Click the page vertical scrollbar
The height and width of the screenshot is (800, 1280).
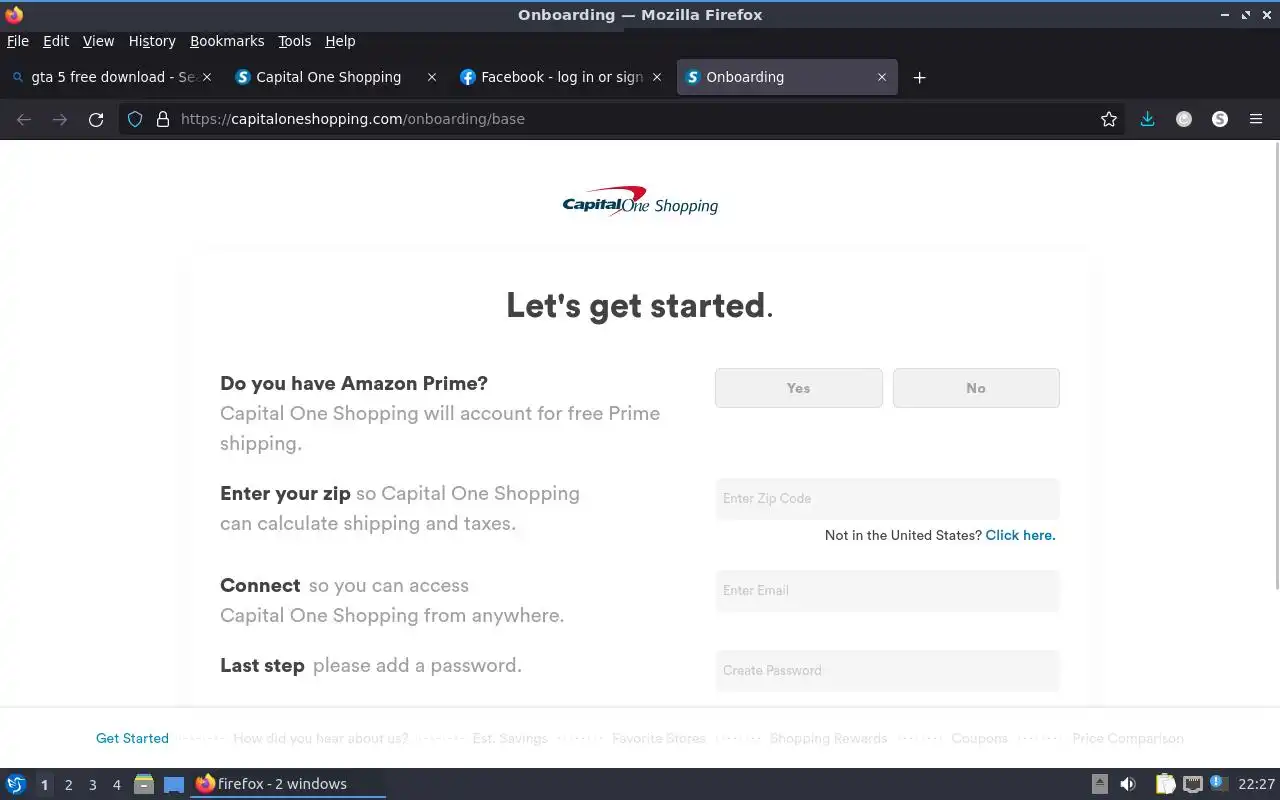coord(1276,366)
